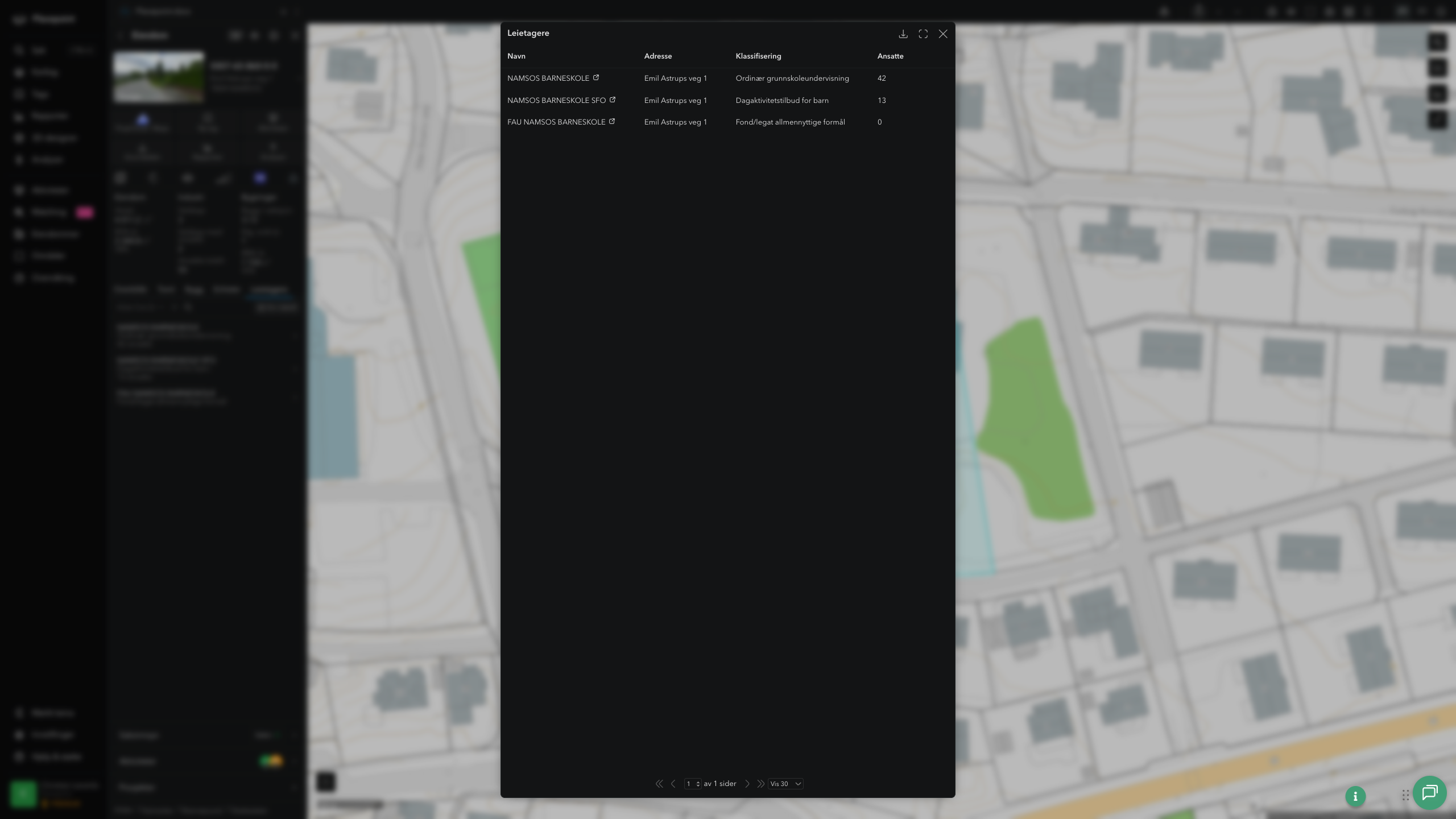Click the employee count 0
Viewport: 1456px width, 819px height.
pos(880,122)
